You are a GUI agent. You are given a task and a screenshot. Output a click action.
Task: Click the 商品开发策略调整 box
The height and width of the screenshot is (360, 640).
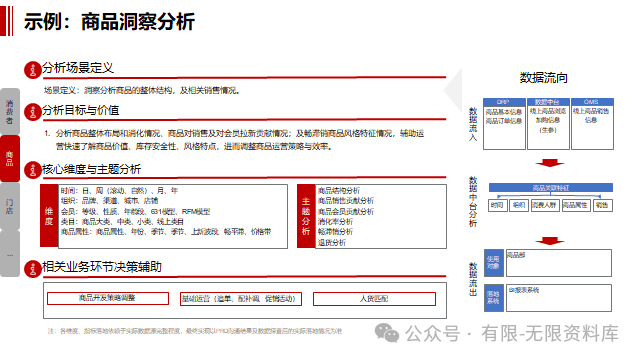tap(108, 298)
